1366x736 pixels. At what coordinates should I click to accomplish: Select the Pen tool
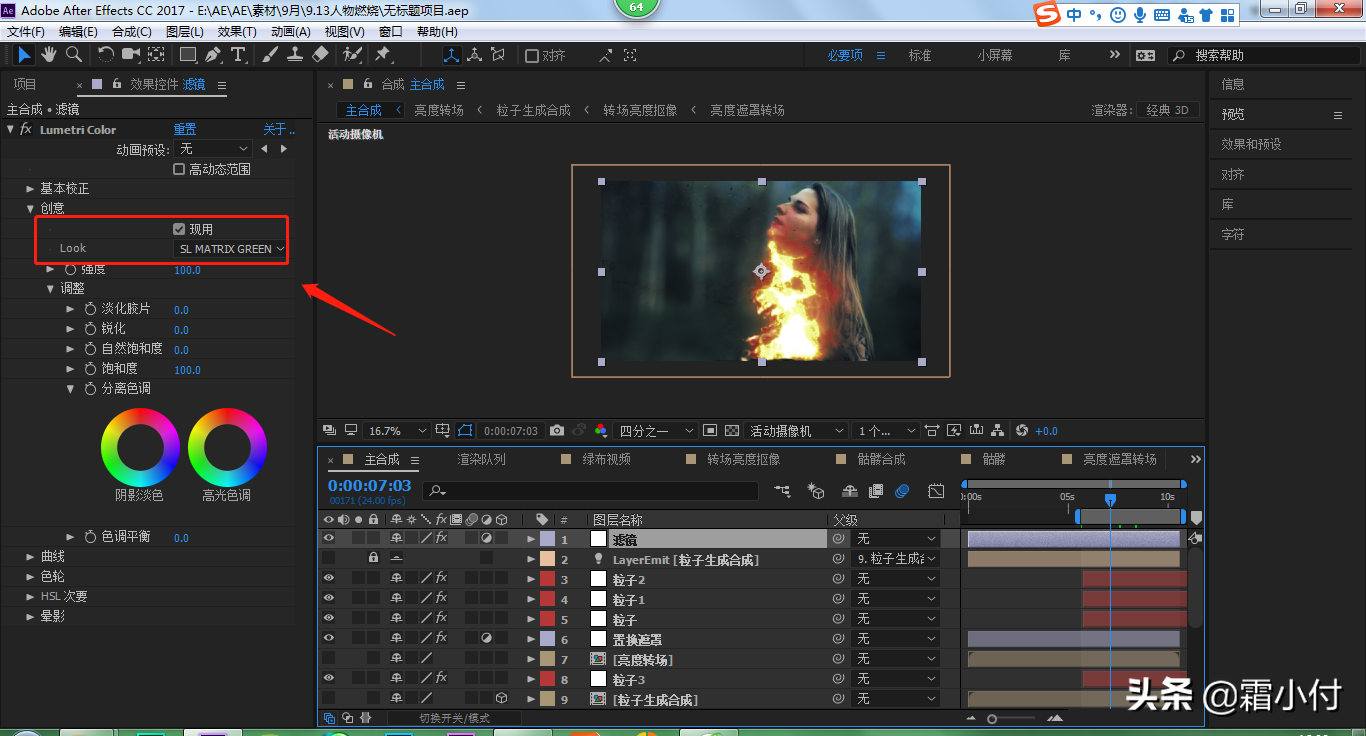213,55
